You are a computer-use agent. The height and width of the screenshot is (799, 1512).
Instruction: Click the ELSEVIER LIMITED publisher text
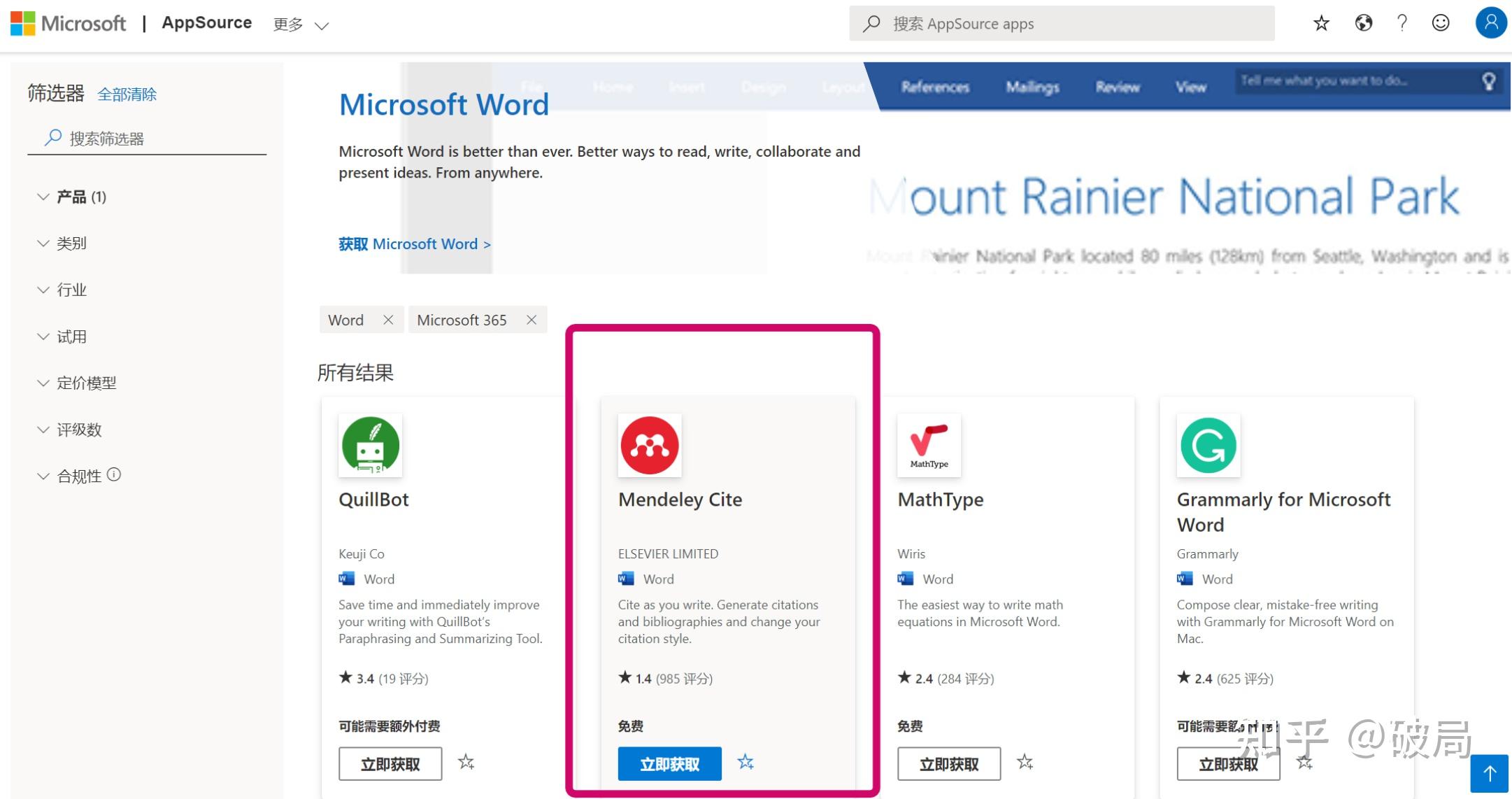tap(668, 553)
